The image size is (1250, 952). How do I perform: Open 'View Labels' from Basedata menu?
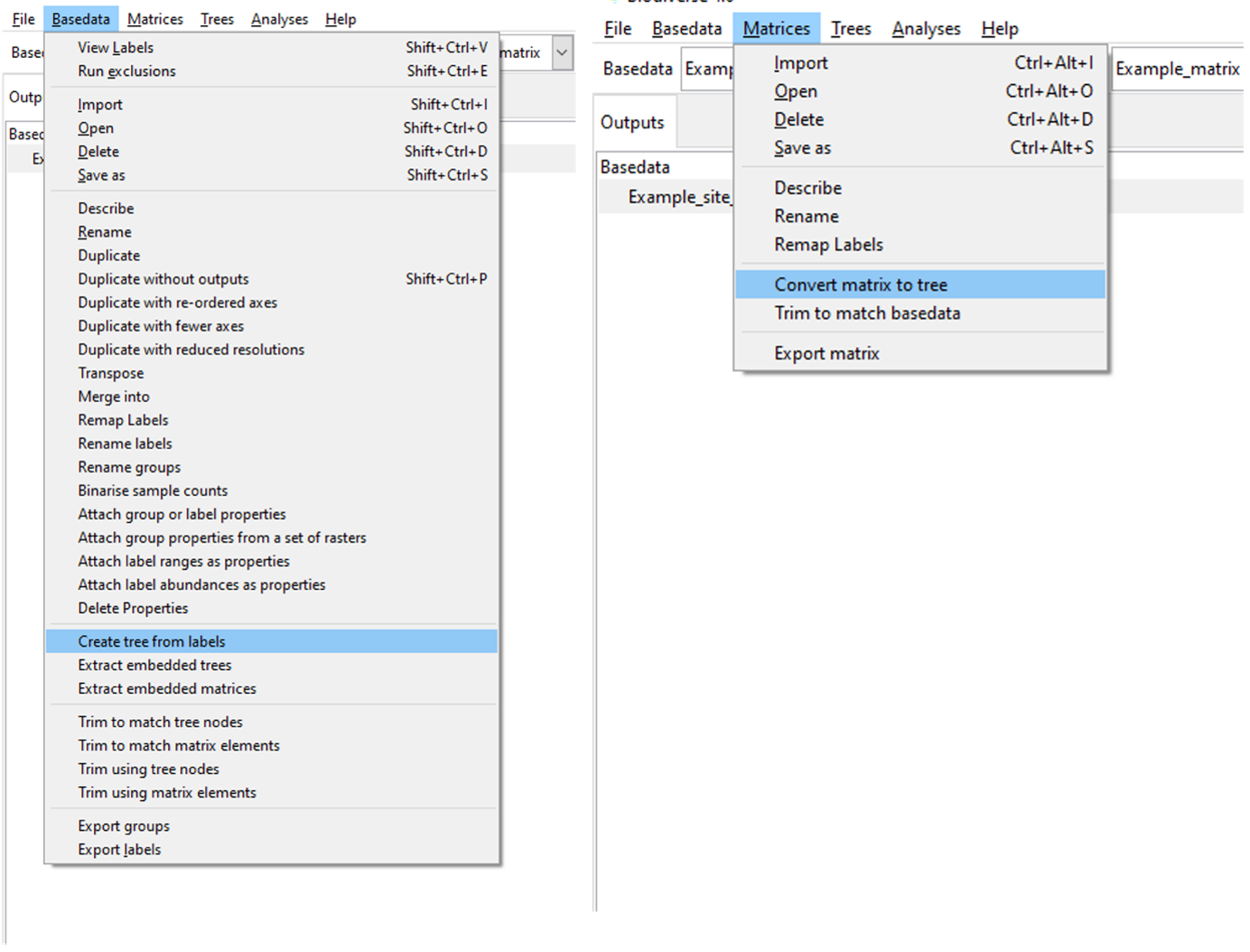[x=116, y=48]
